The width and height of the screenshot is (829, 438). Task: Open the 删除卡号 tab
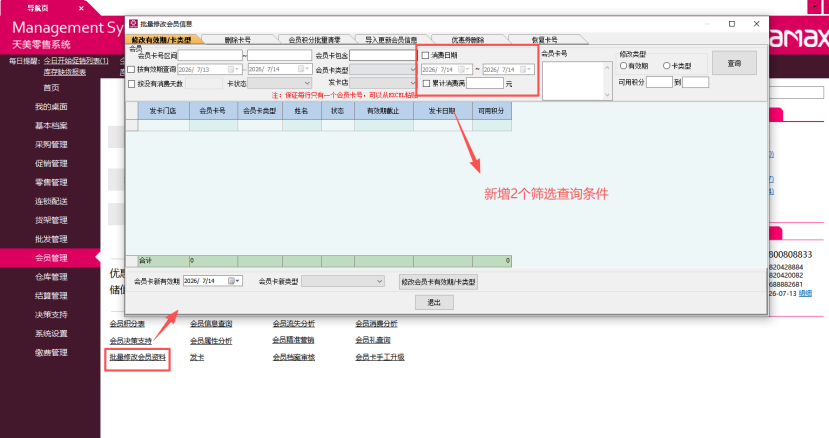[238, 40]
